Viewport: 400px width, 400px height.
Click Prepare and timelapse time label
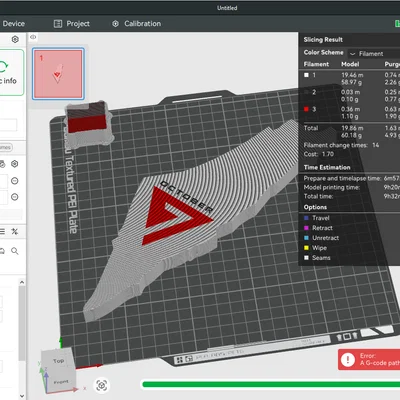(342, 178)
